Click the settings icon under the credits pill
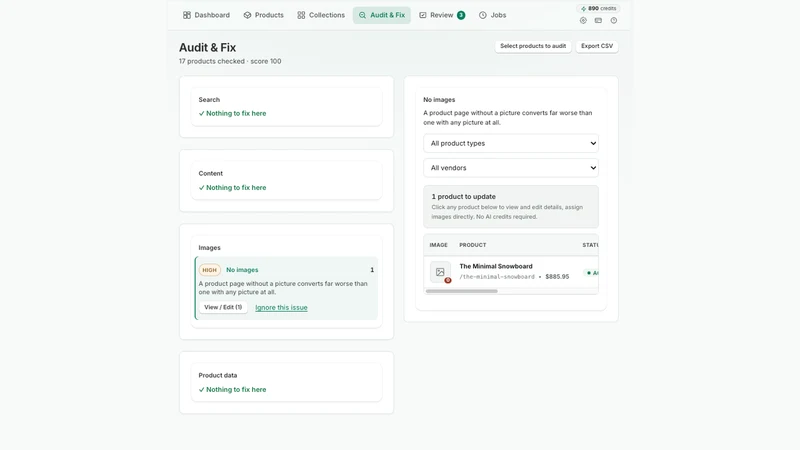 583,20
